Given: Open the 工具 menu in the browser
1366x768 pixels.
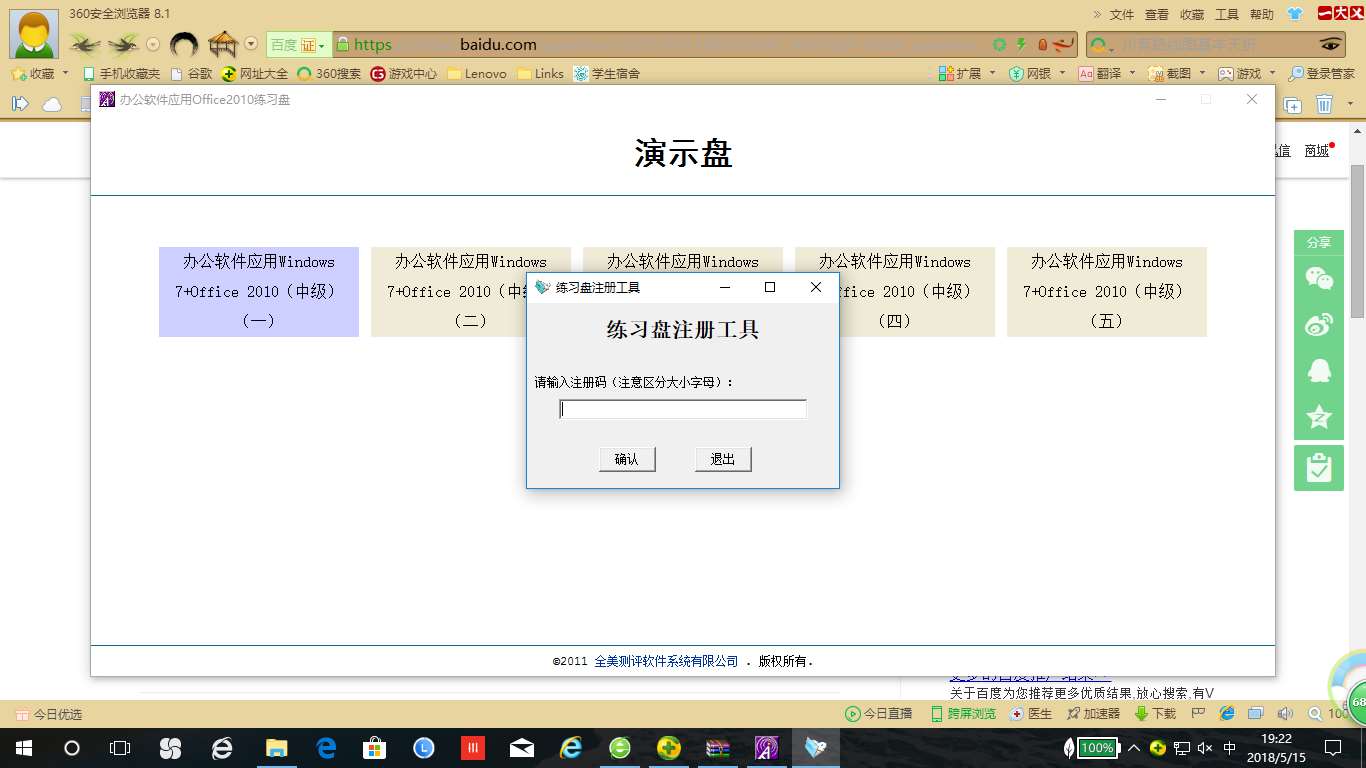Looking at the screenshot, I should (x=1227, y=14).
